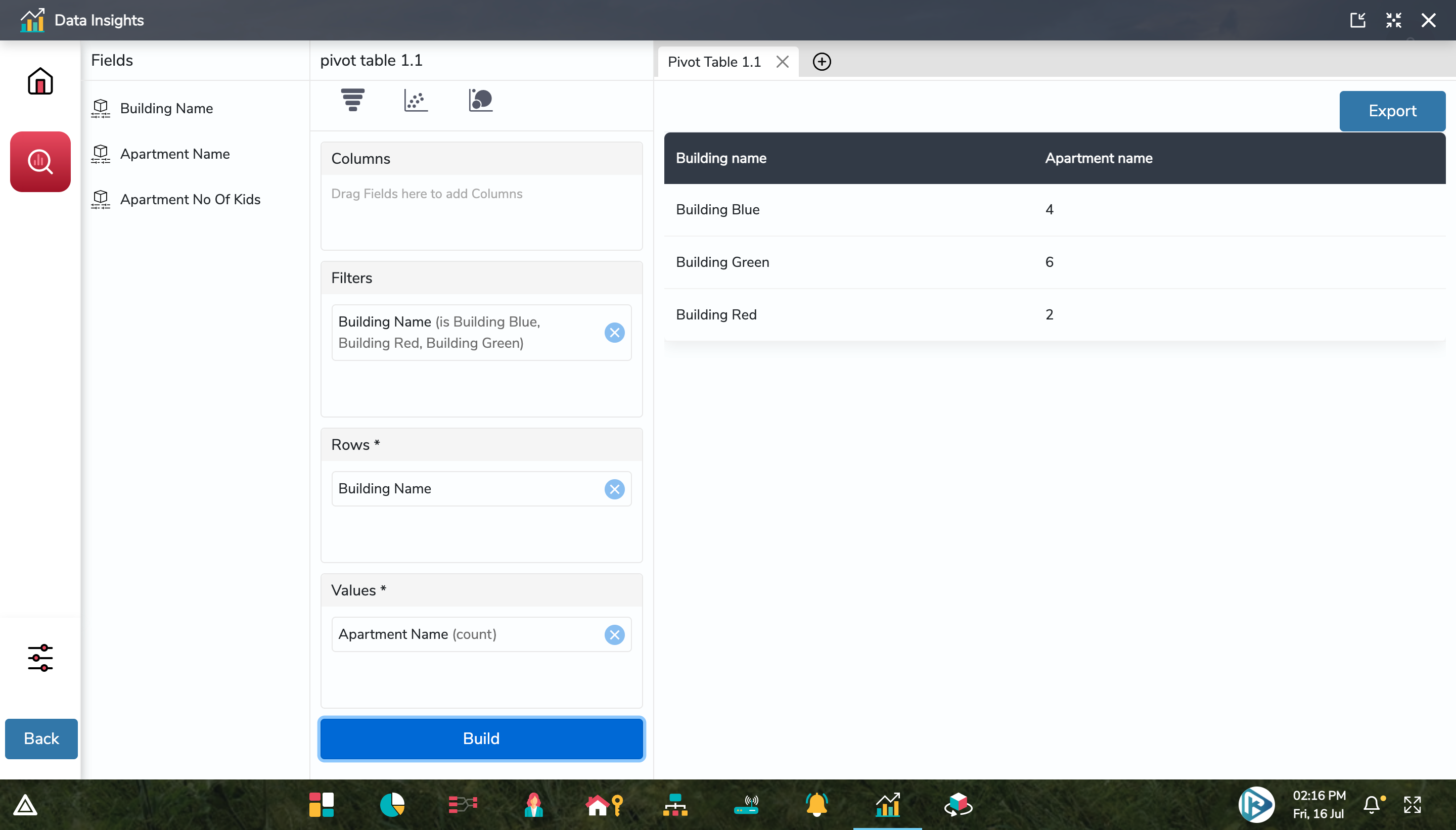This screenshot has height=830, width=1456.
Task: Click the Build button
Action: pos(481,739)
